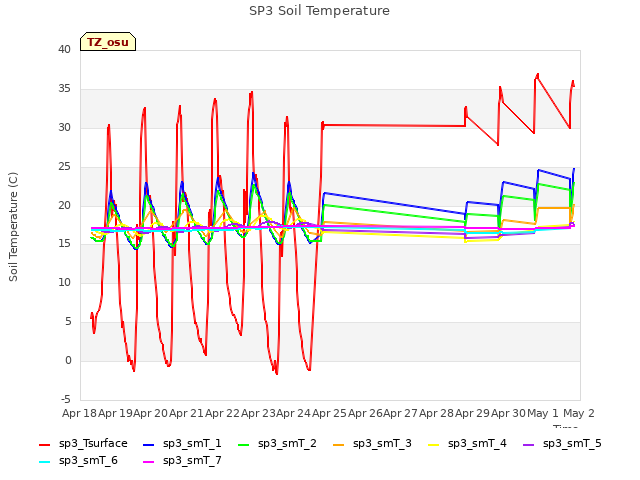Click the TZ_osu annotation label

[108, 42]
